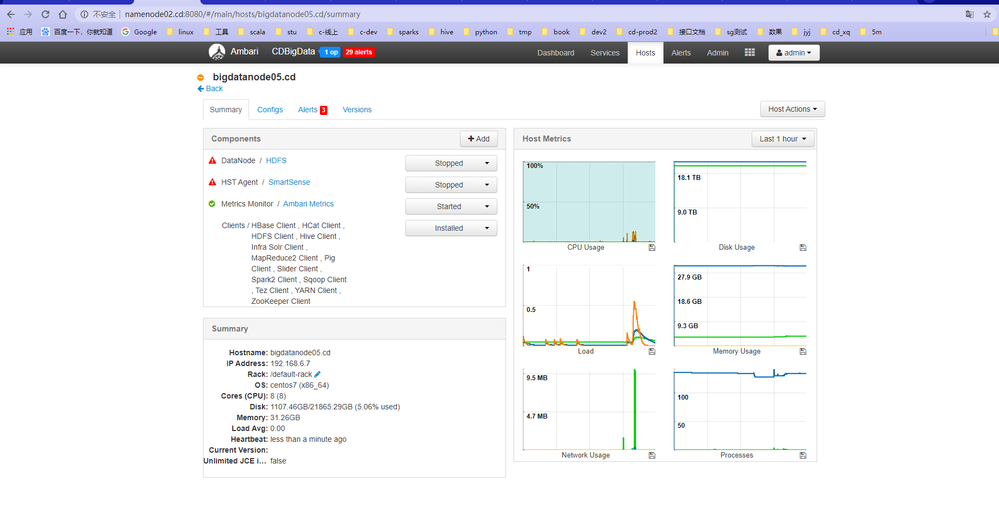Screen dimensions: 999x520
Task: Click the Load chart export icon
Action: 652,351
